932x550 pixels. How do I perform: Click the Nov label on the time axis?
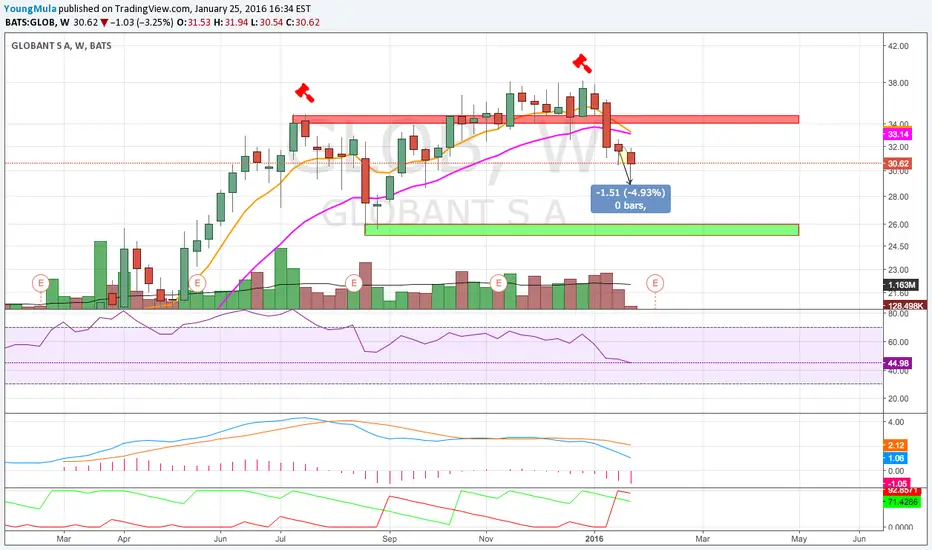click(x=486, y=539)
